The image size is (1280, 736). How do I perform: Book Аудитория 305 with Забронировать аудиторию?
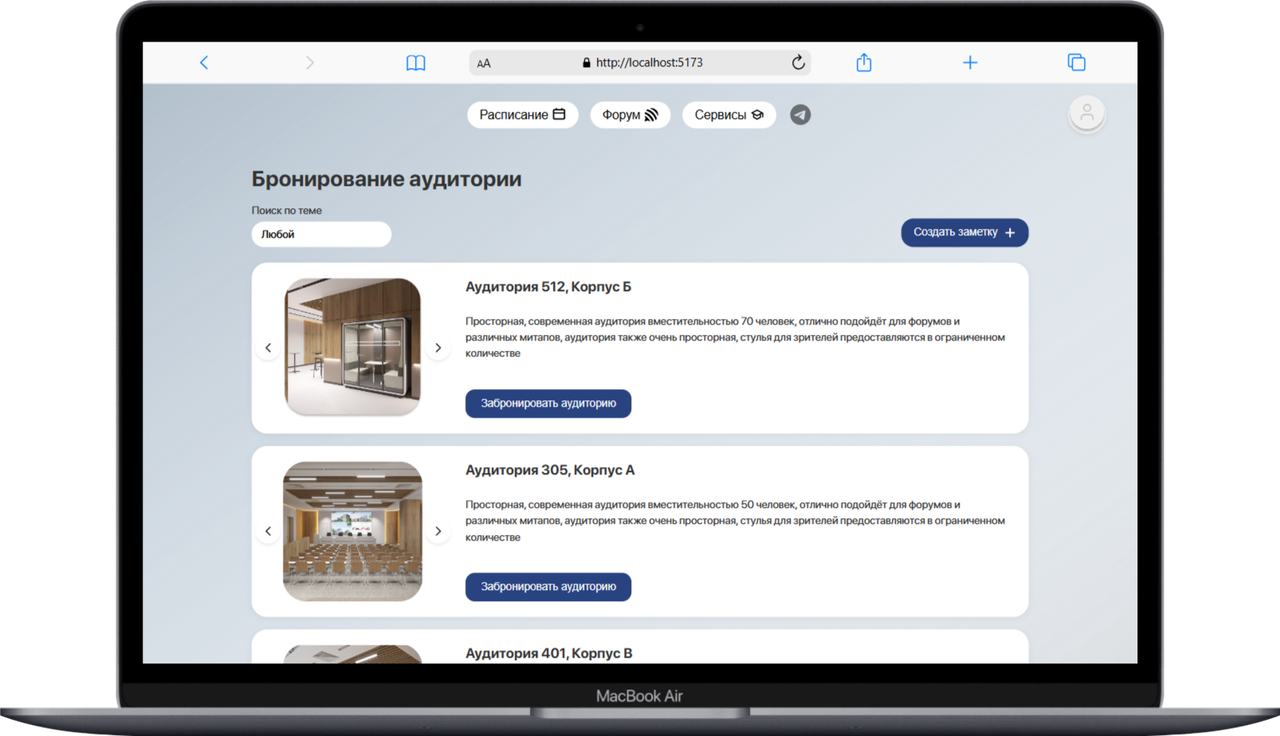pyautogui.click(x=548, y=586)
